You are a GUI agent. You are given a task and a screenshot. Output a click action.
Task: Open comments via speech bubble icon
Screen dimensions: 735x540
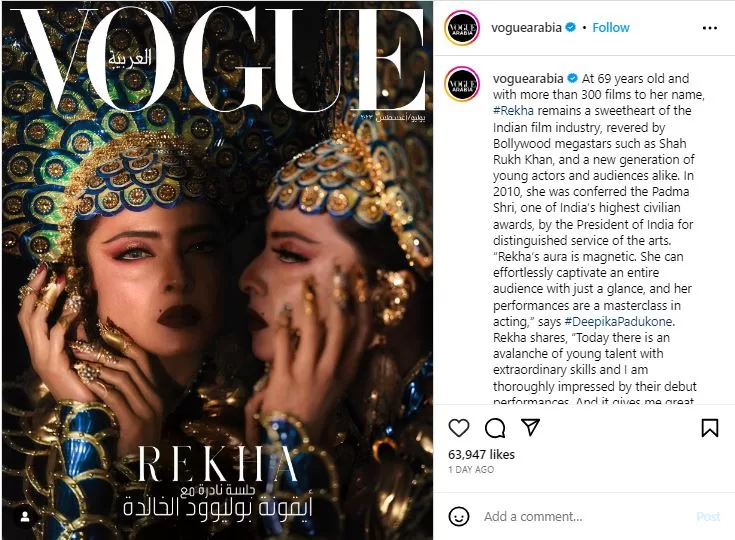pos(495,428)
